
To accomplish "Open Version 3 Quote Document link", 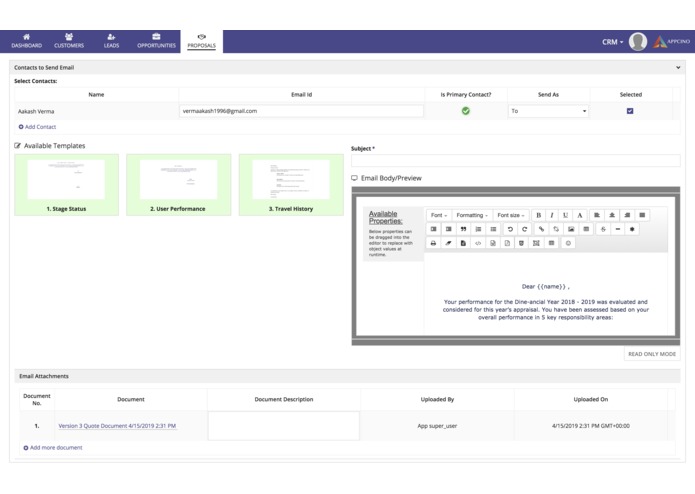I will pos(117,426).
